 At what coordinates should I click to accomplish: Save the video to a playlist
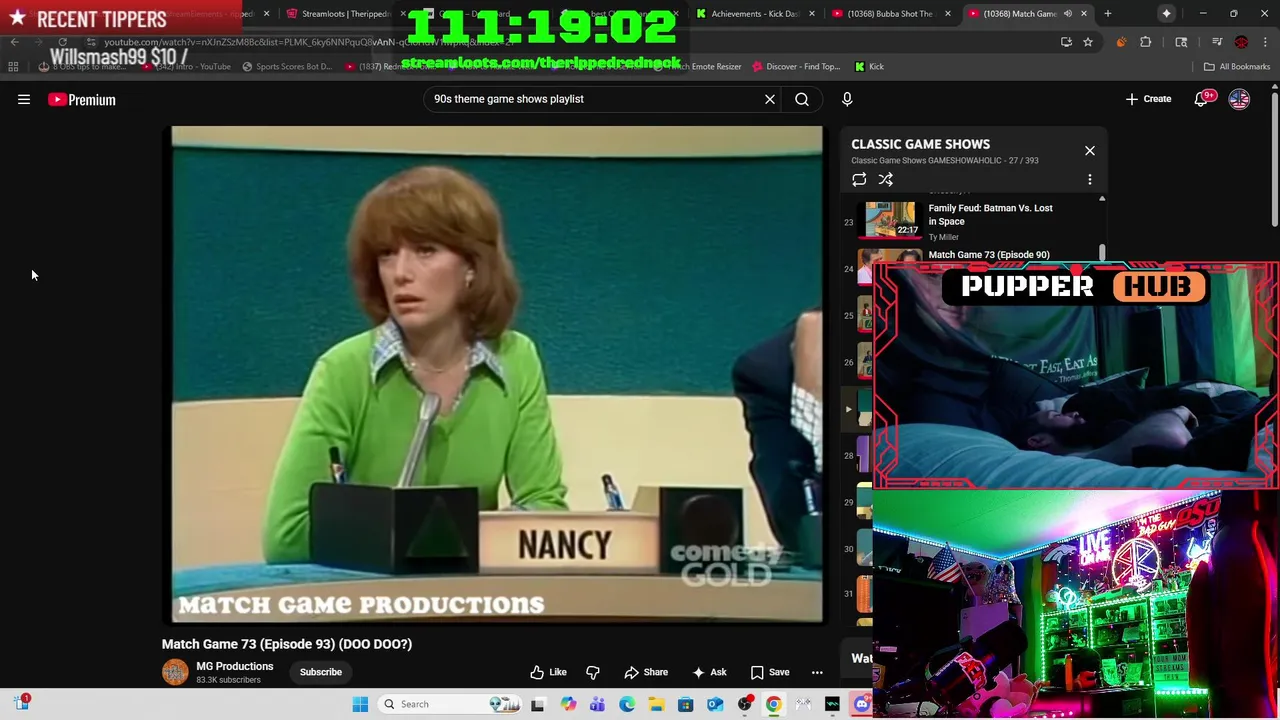point(769,672)
